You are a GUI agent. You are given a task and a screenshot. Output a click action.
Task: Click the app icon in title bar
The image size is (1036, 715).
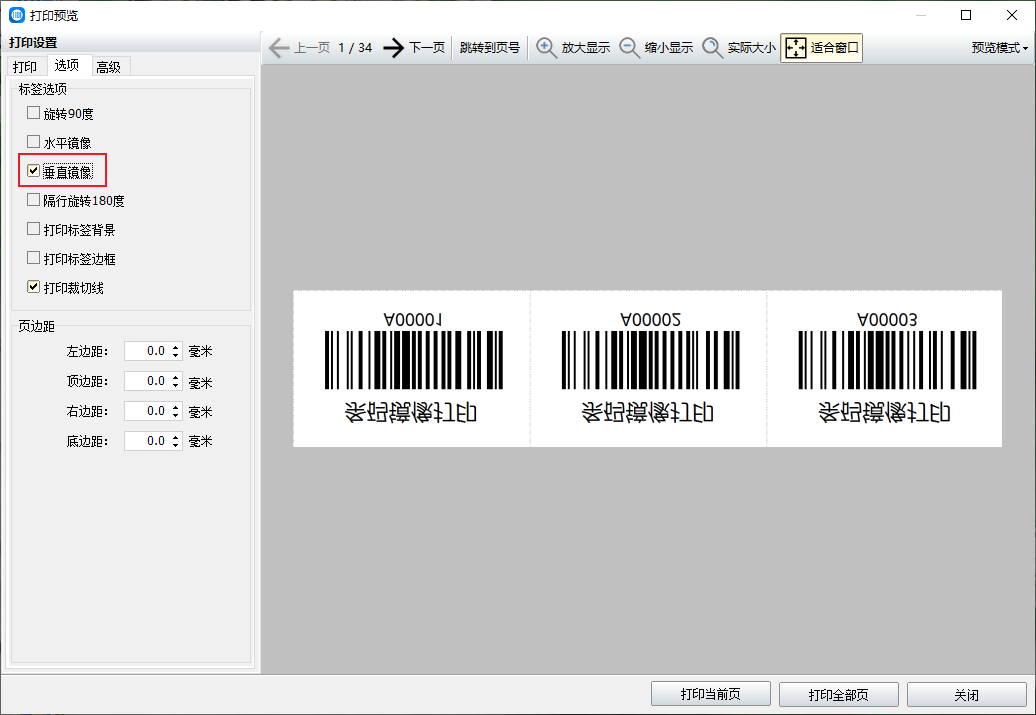tap(17, 15)
